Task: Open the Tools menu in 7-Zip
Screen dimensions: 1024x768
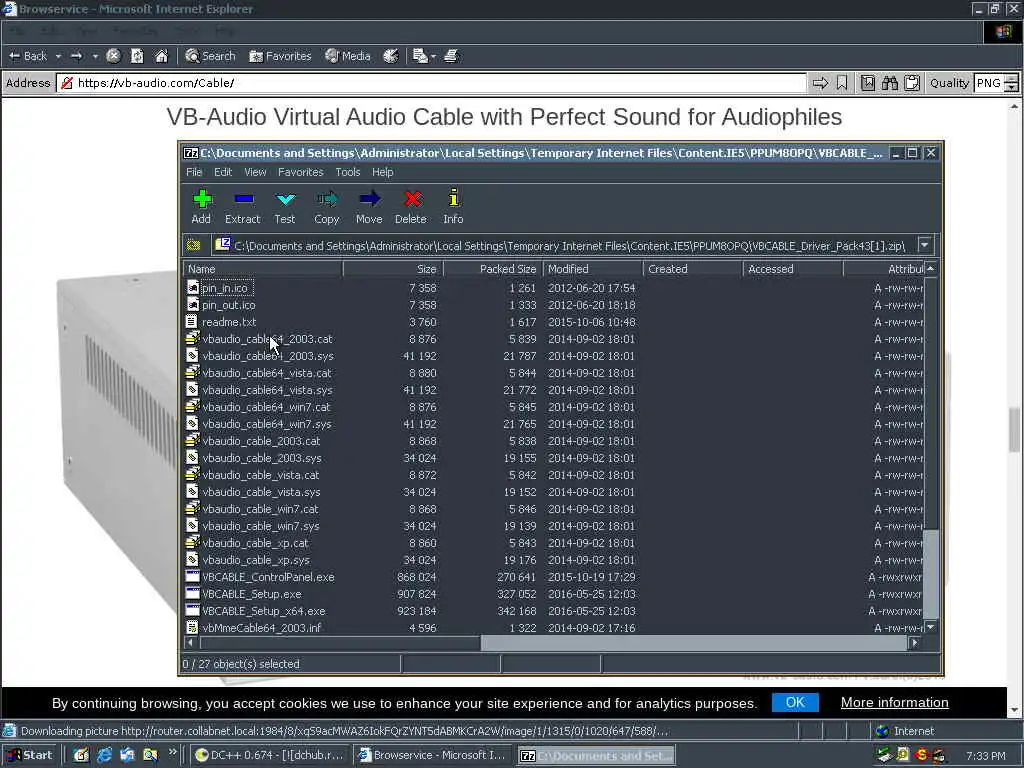Action: pyautogui.click(x=347, y=172)
